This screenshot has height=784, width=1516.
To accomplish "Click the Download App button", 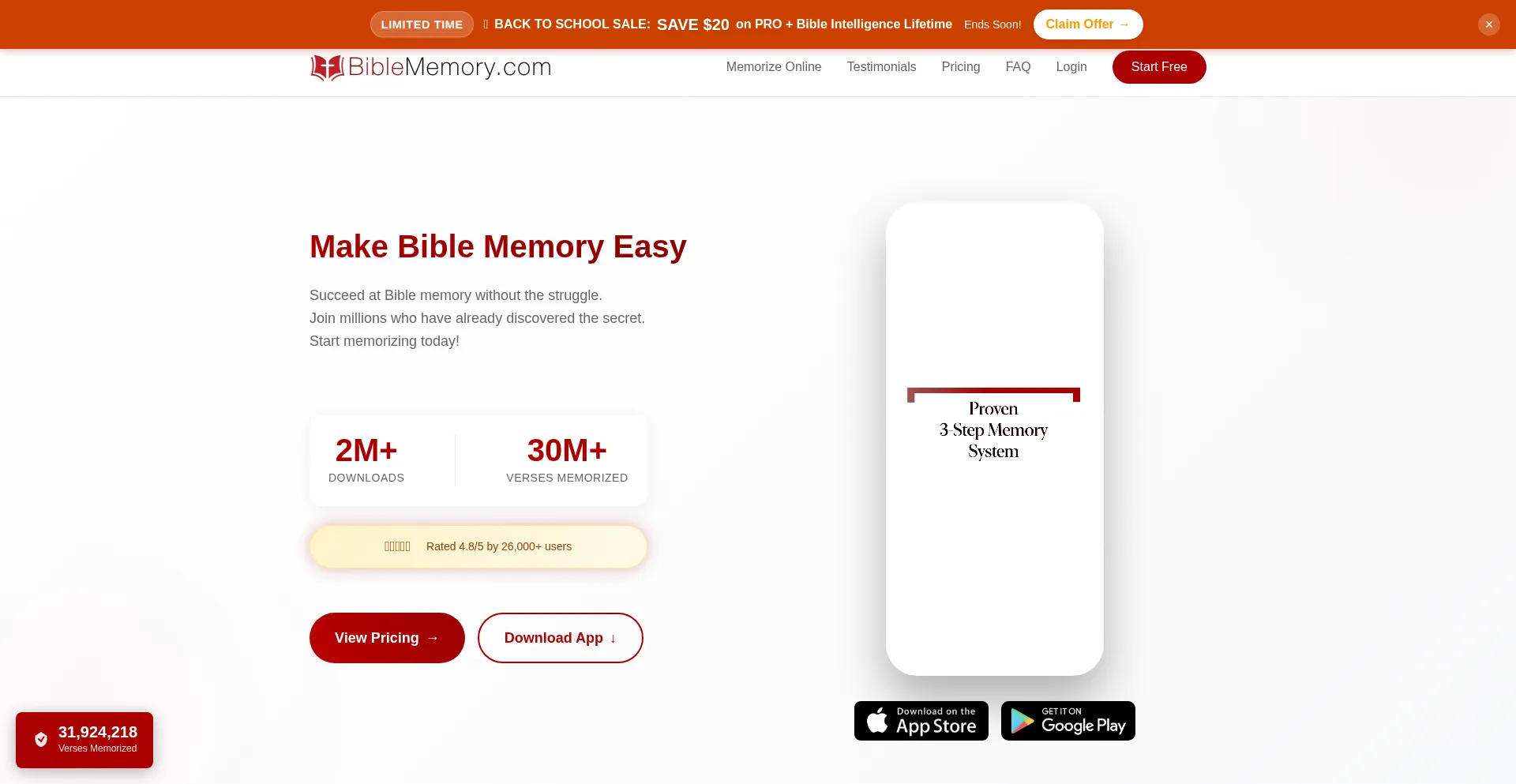I will (560, 638).
